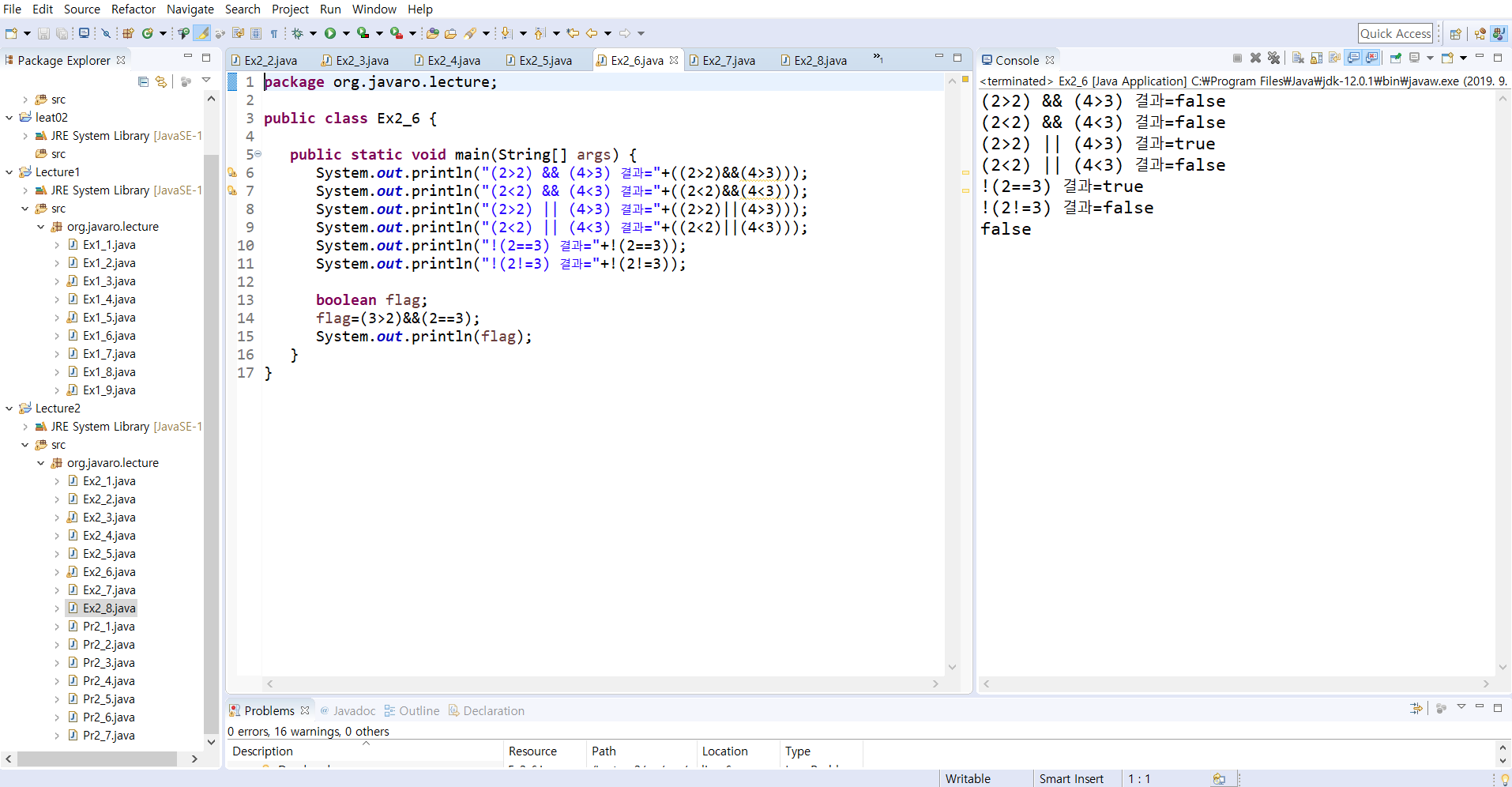Image resolution: width=1512 pixels, height=787 pixels.
Task: Click Remove Launch in Console toolbar
Action: (1255, 58)
